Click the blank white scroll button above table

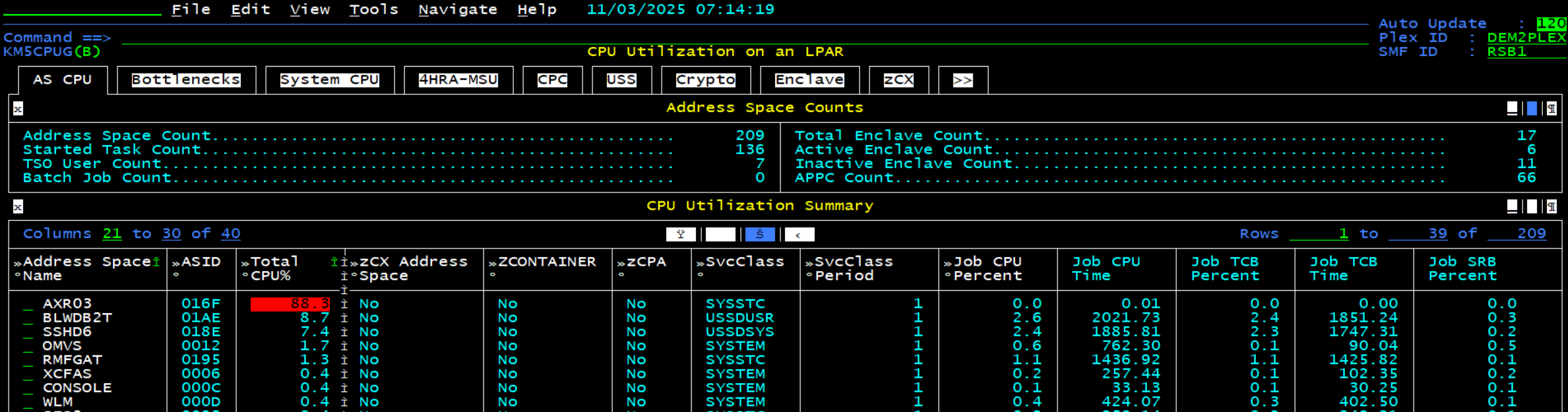(720, 235)
